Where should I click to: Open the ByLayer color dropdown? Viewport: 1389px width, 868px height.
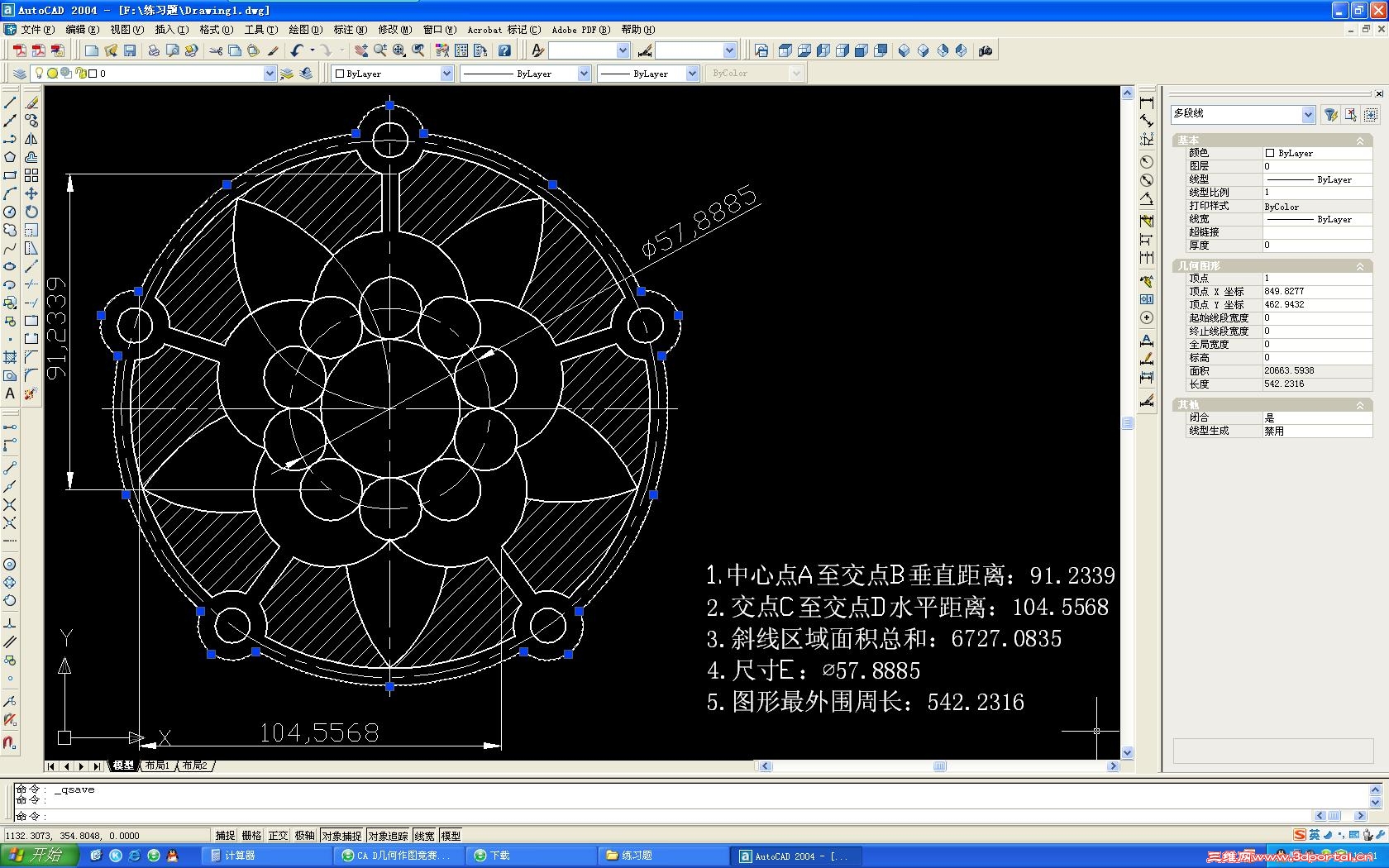(446, 74)
